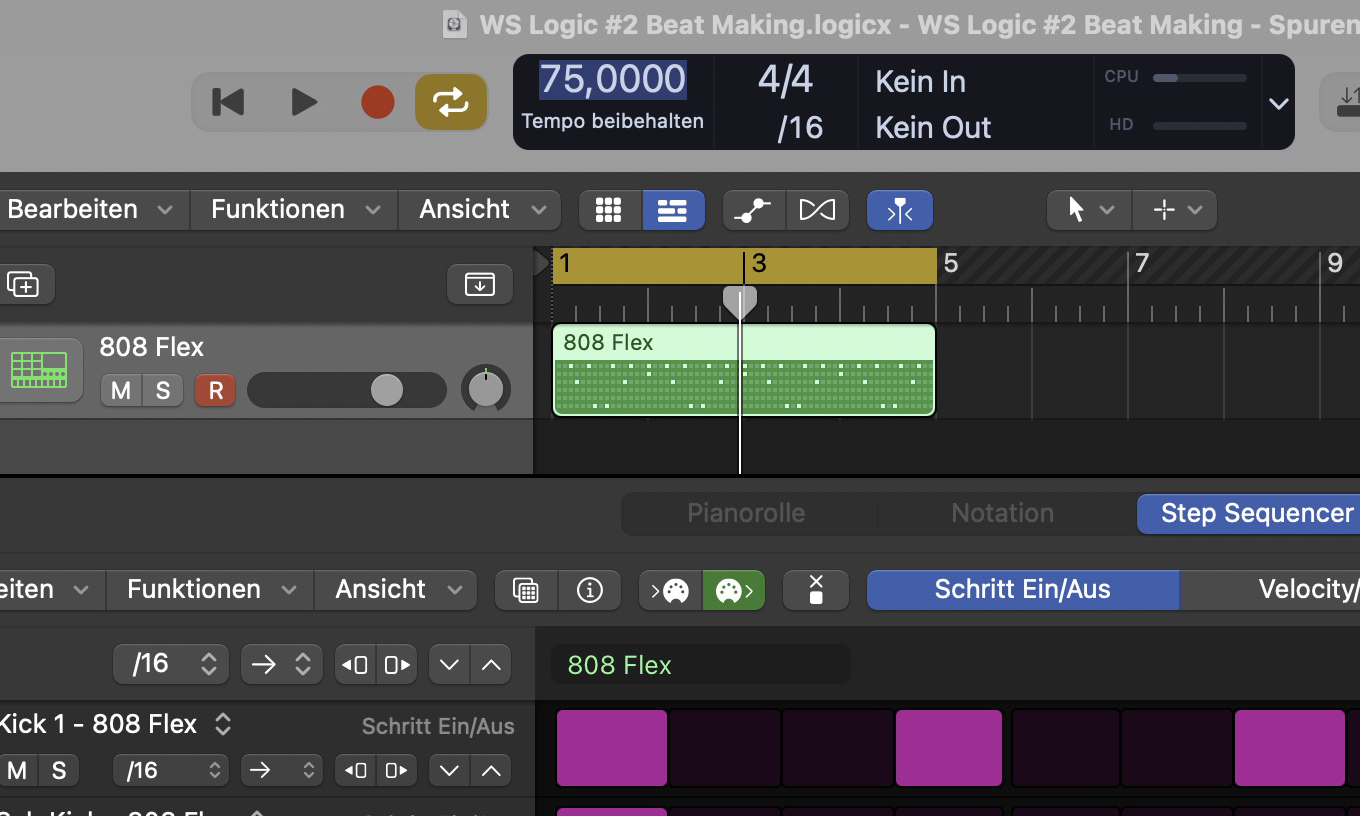Viewport: 1360px width, 816px height.
Task: Clear the pattern with the X icon
Action: (816, 590)
